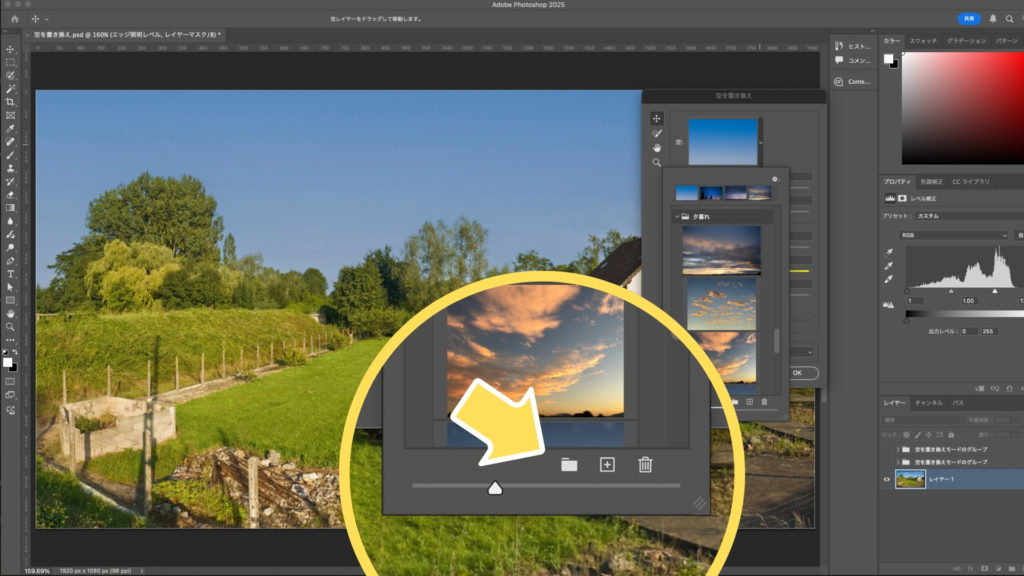1024x576 pixels.
Task: Show the first hidden sky replacement group layer
Action: tap(887, 450)
